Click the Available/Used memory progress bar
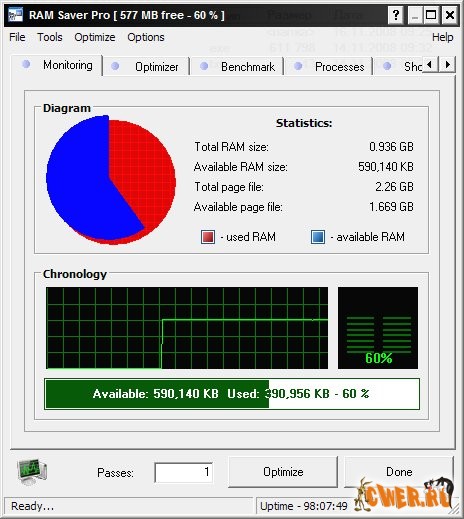464x519 pixels. (x=232, y=394)
